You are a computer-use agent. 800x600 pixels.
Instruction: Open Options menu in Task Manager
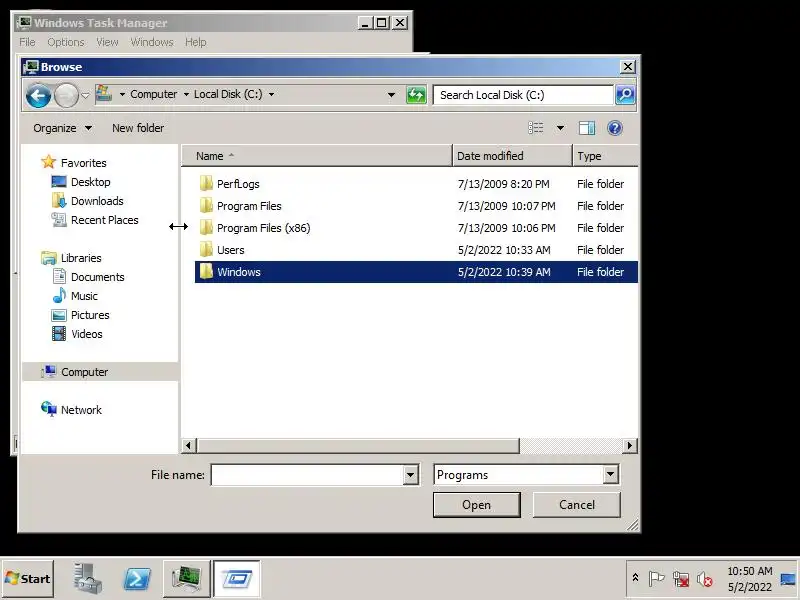66,42
